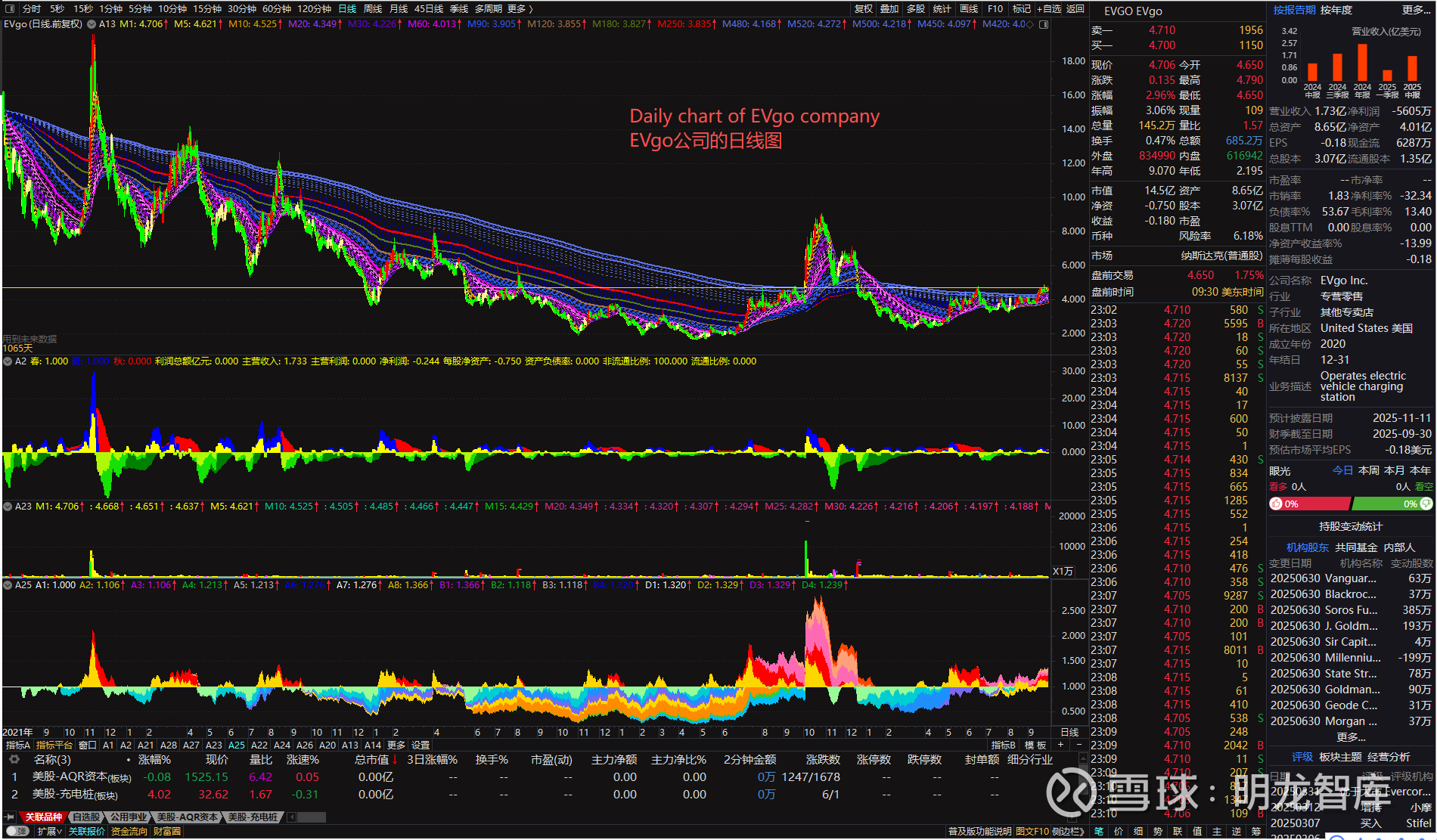Click the round indicator icon beside EVgo chart title
1437x840 pixels.
[x=92, y=24]
